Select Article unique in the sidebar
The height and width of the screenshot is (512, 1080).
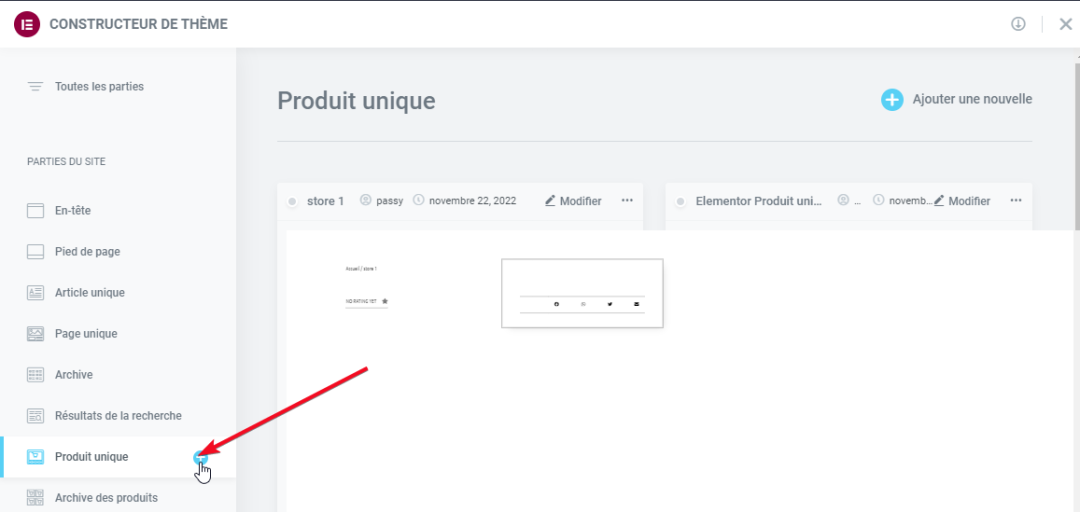89,293
